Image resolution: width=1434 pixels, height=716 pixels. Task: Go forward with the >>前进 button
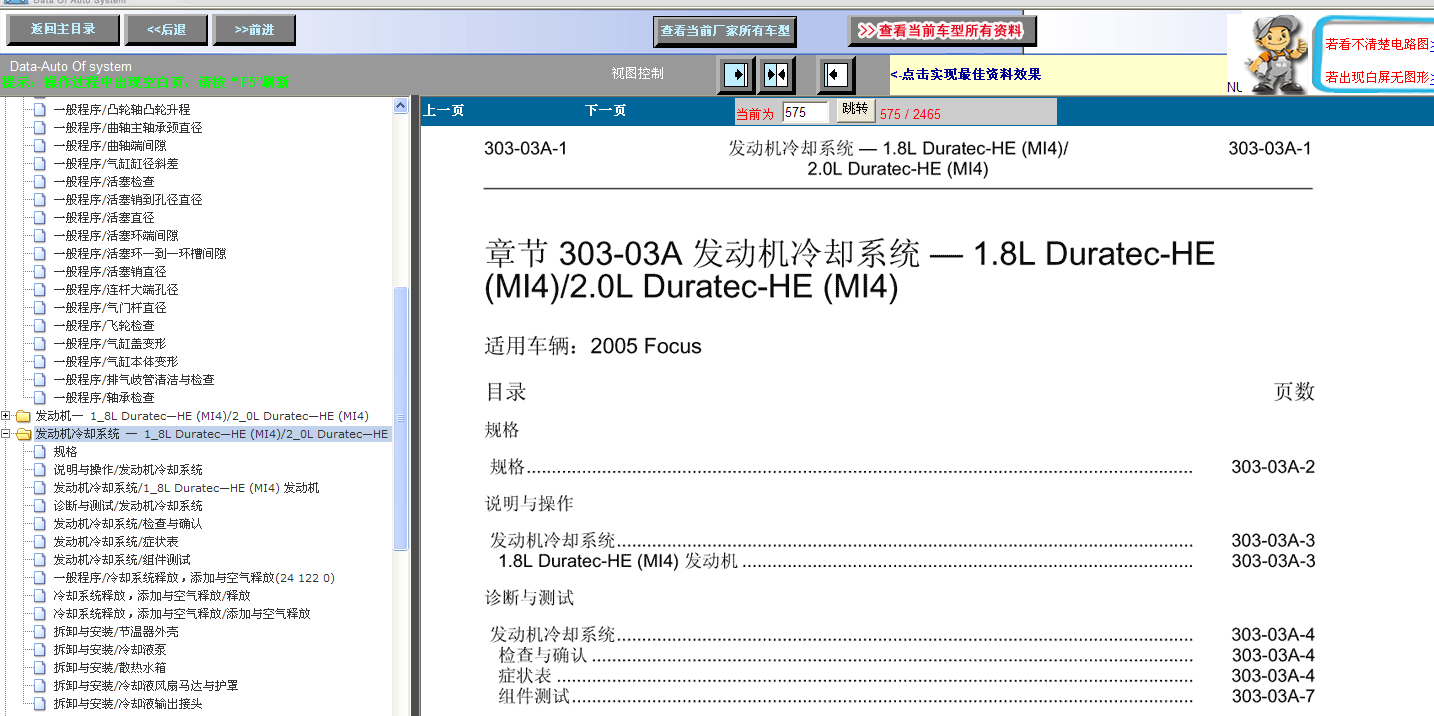254,30
